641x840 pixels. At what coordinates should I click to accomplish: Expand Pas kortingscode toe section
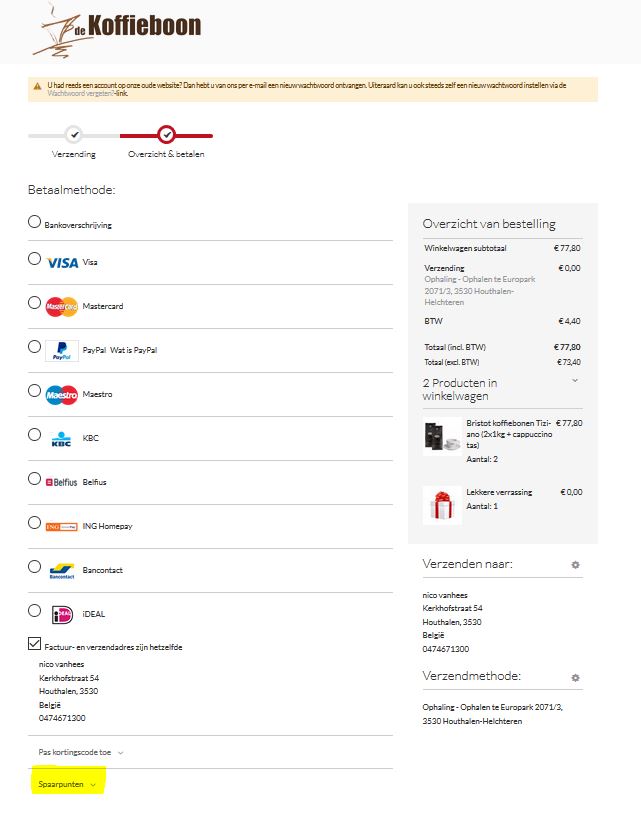80,752
